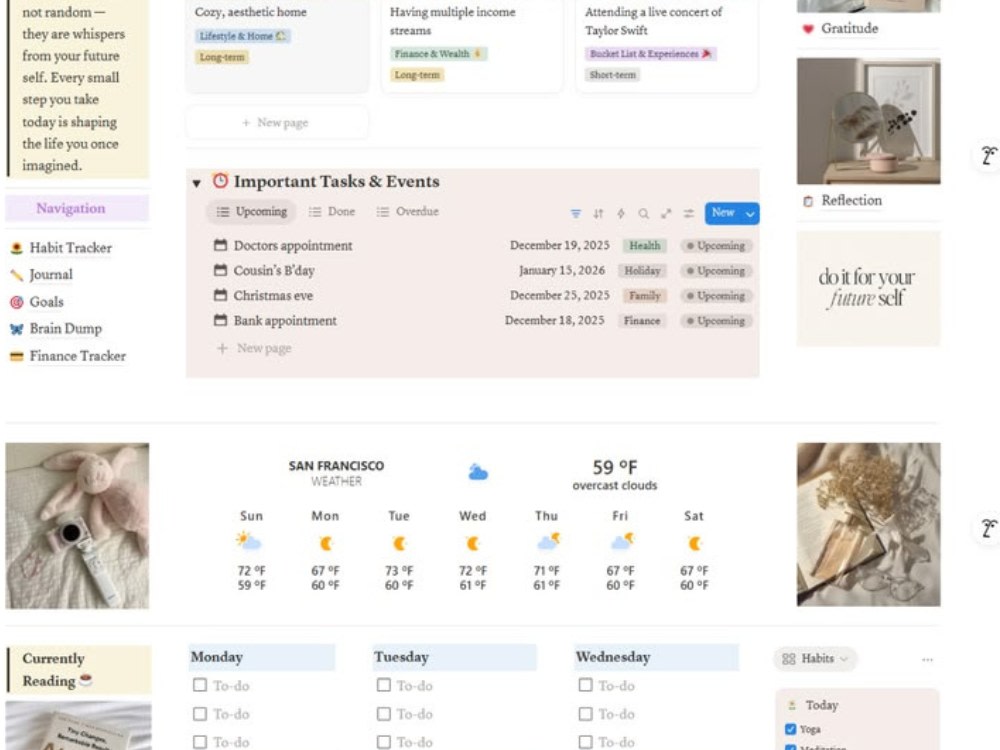Viewport: 1000px width, 750px height.
Task: Open the view settings sliders icon
Action: click(689, 214)
